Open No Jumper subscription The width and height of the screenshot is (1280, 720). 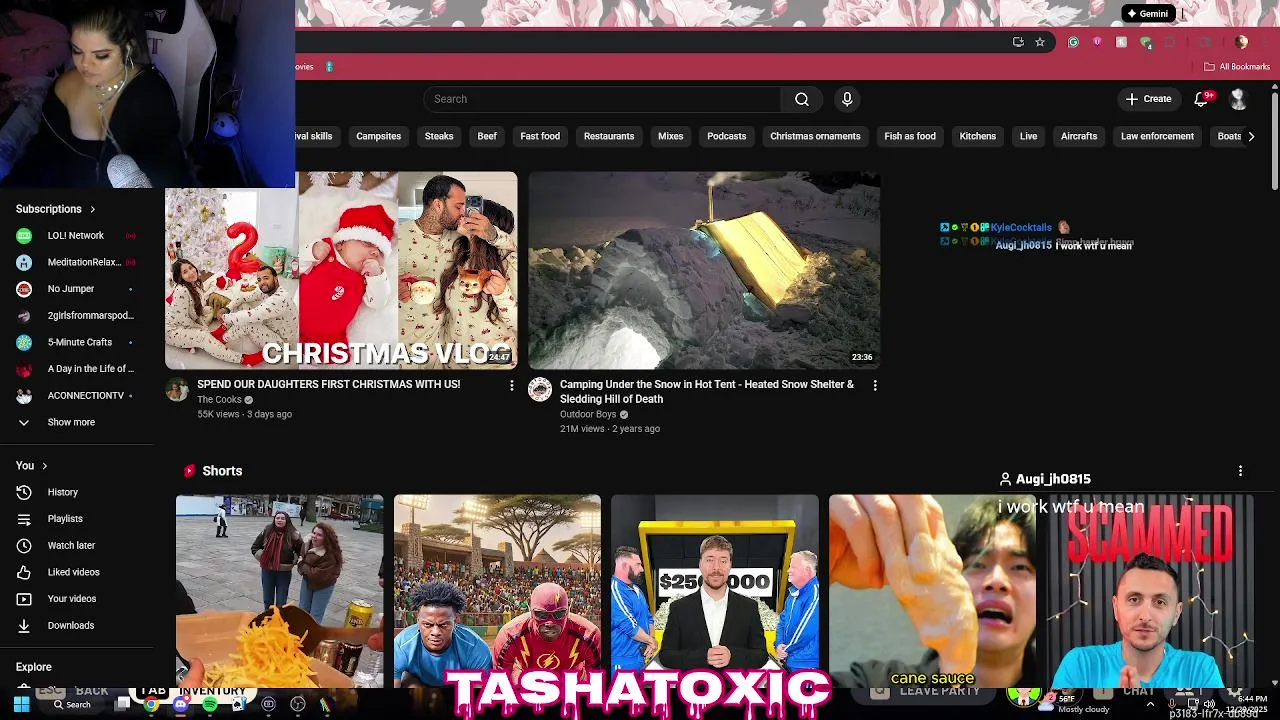point(76,289)
